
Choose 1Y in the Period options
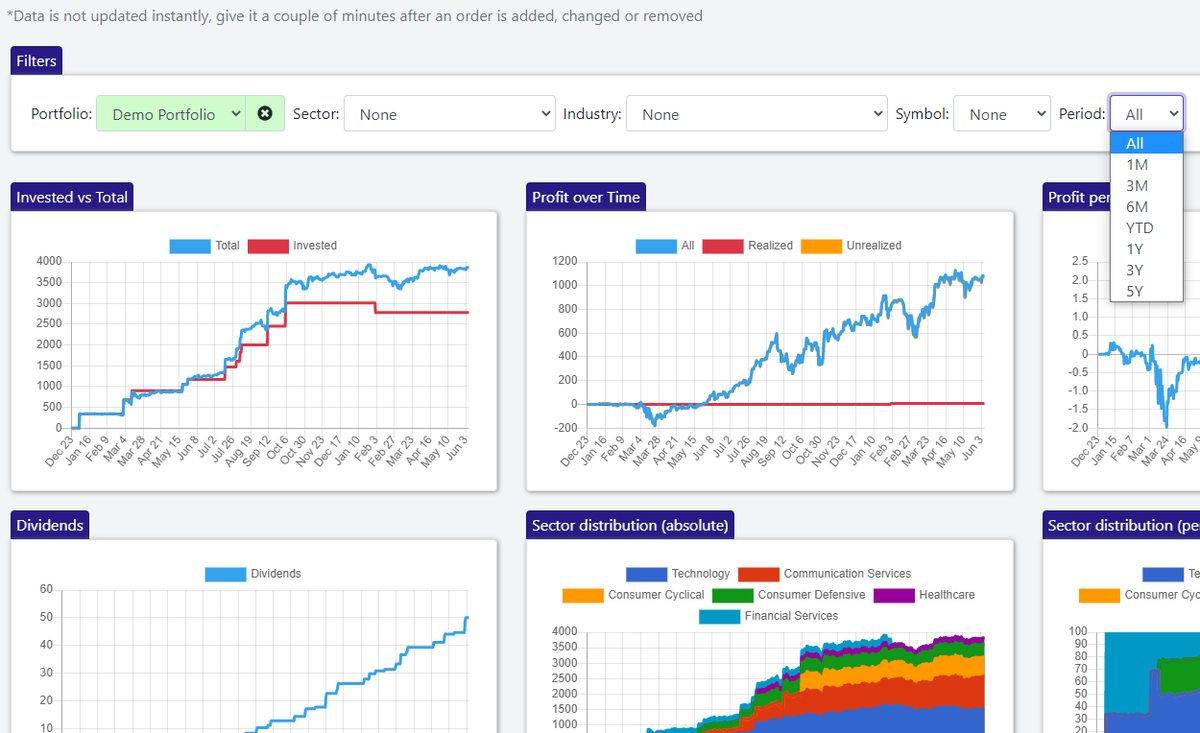[1135, 248]
